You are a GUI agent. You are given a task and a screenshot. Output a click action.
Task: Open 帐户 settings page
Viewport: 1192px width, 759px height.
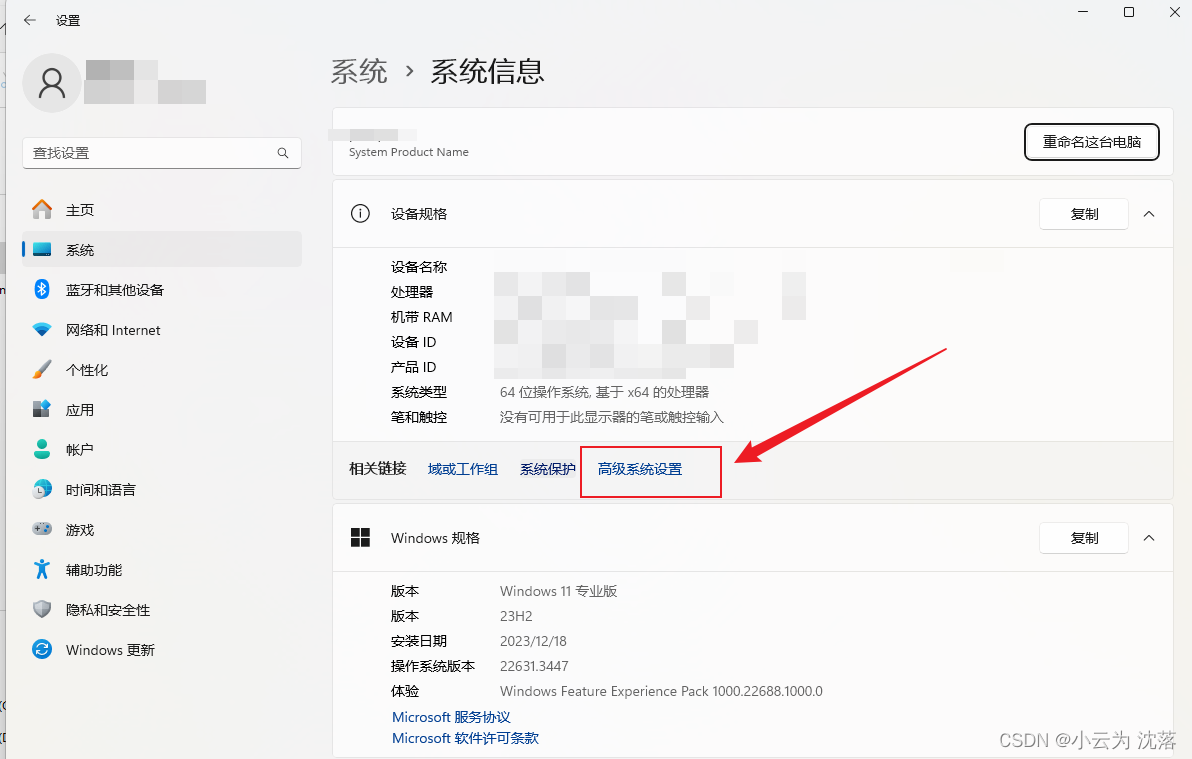162,449
